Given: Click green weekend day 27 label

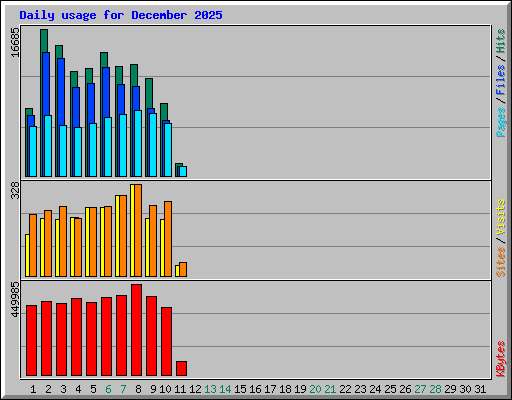Looking at the screenshot, I should (x=420, y=389).
